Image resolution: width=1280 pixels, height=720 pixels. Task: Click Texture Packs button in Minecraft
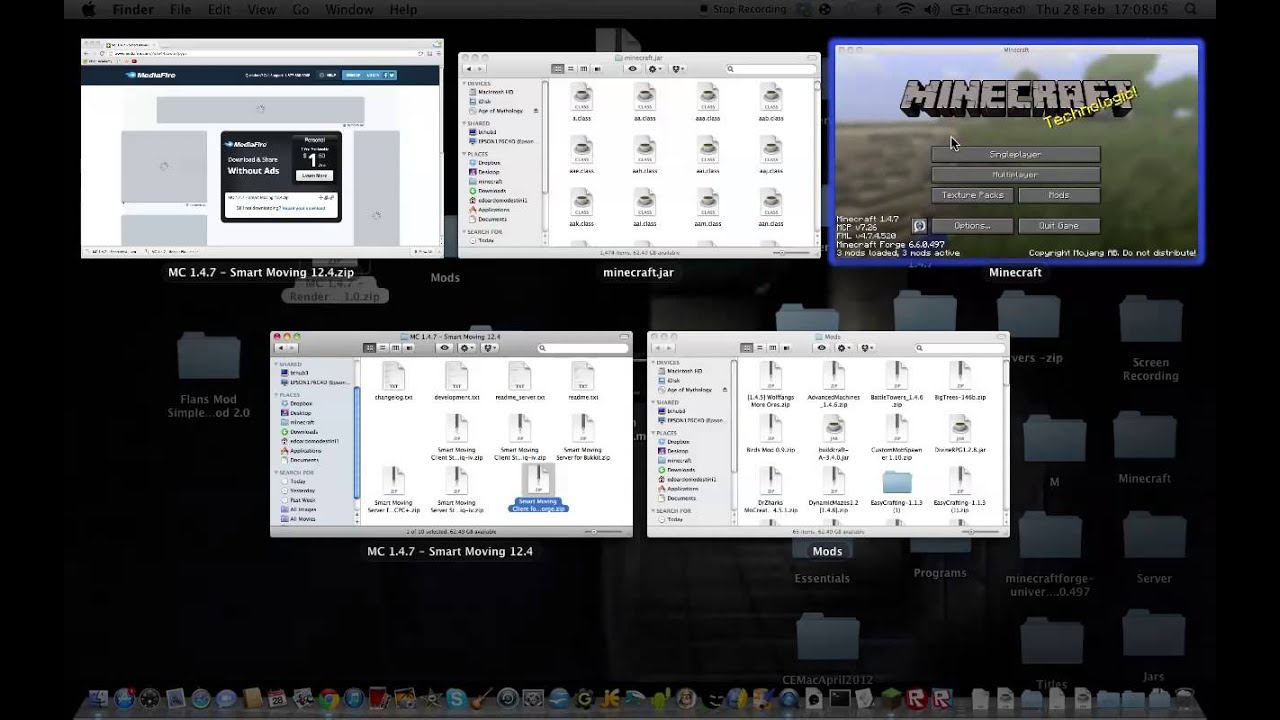pyautogui.click(x=973, y=196)
